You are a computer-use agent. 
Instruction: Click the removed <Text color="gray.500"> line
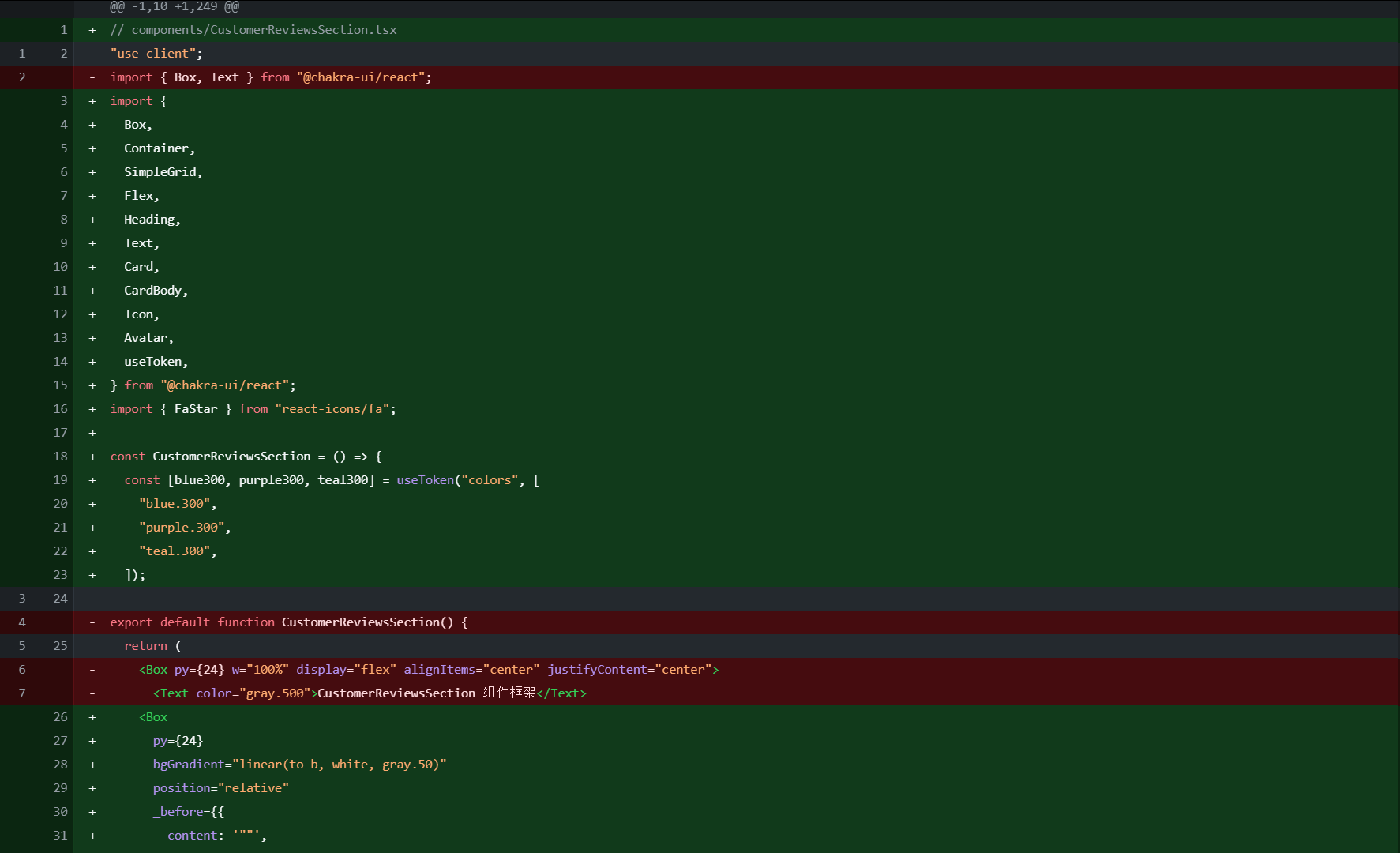coord(370,693)
